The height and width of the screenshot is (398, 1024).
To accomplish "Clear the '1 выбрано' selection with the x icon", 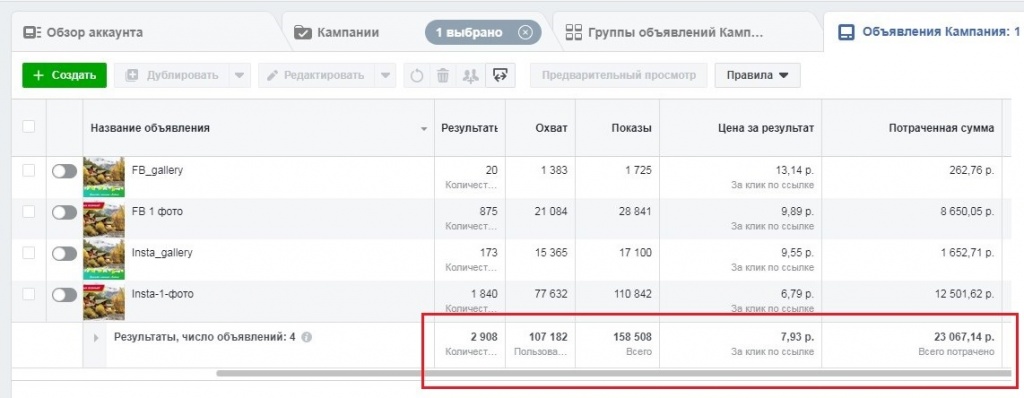I will coord(525,32).
